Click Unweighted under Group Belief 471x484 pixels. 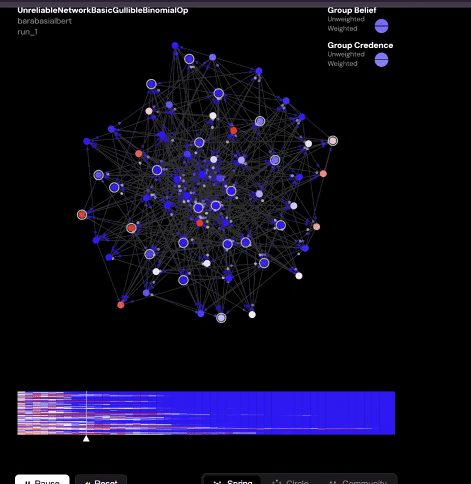[x=346, y=19]
